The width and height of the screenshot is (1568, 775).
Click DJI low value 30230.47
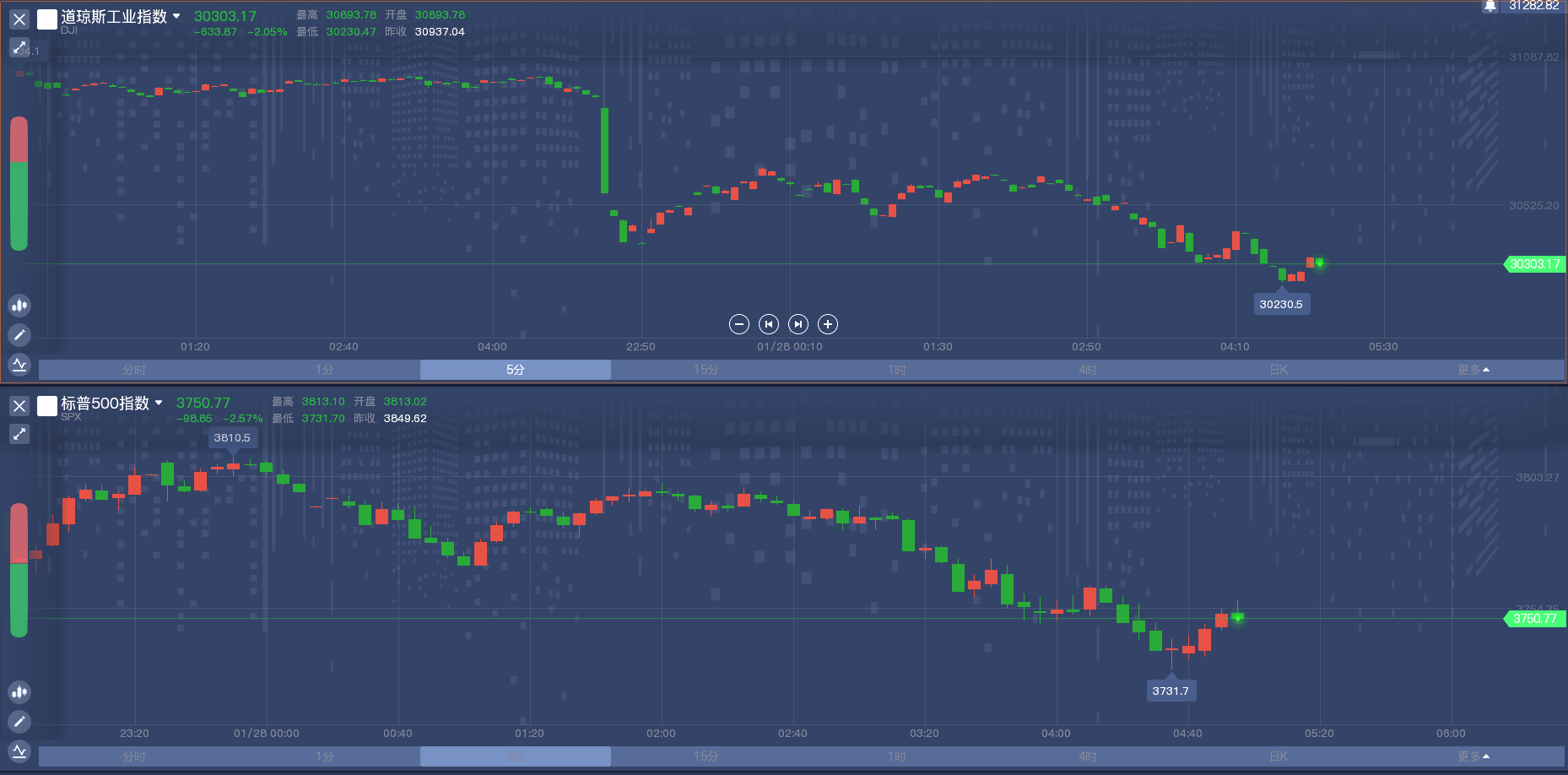pos(351,32)
